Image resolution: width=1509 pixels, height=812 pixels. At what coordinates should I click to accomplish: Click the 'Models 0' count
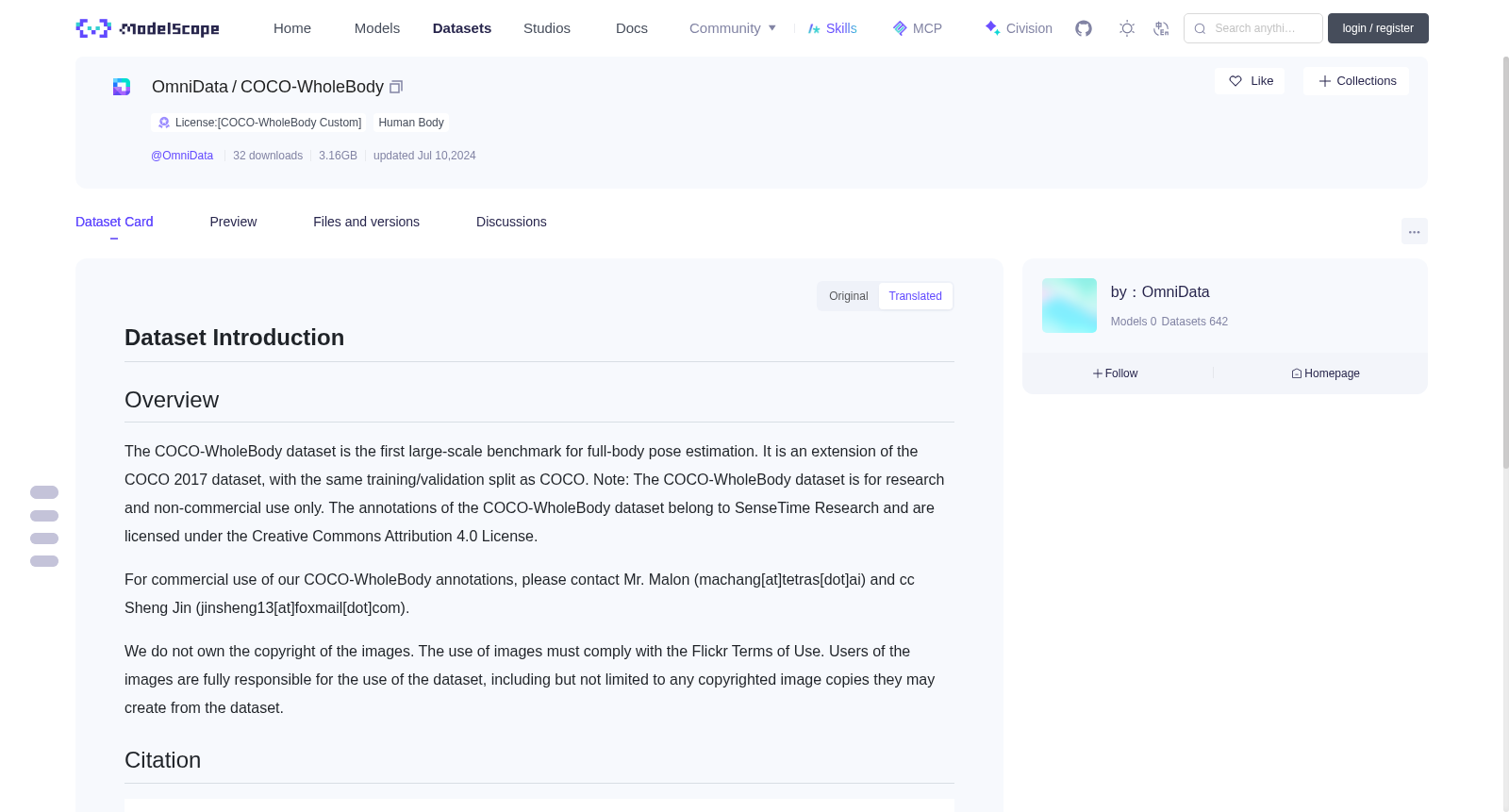coord(1134,322)
